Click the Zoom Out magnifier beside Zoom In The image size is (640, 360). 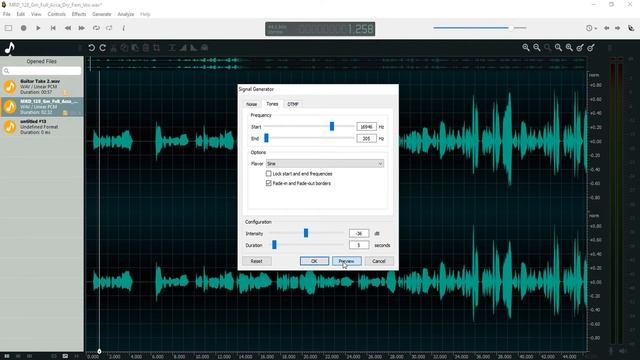point(537,48)
